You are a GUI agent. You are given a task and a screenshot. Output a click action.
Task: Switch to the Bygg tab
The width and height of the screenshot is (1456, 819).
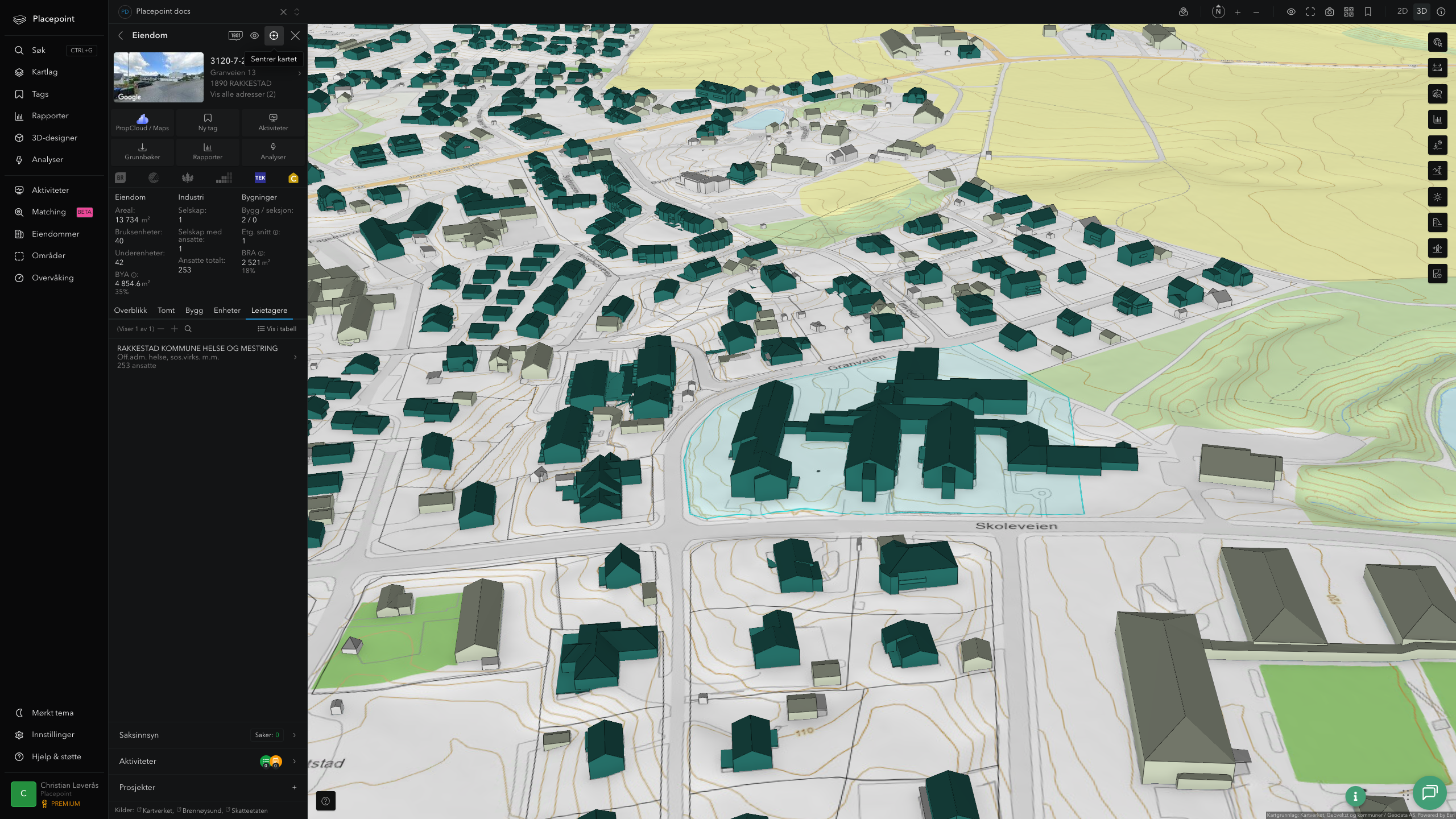pos(194,311)
